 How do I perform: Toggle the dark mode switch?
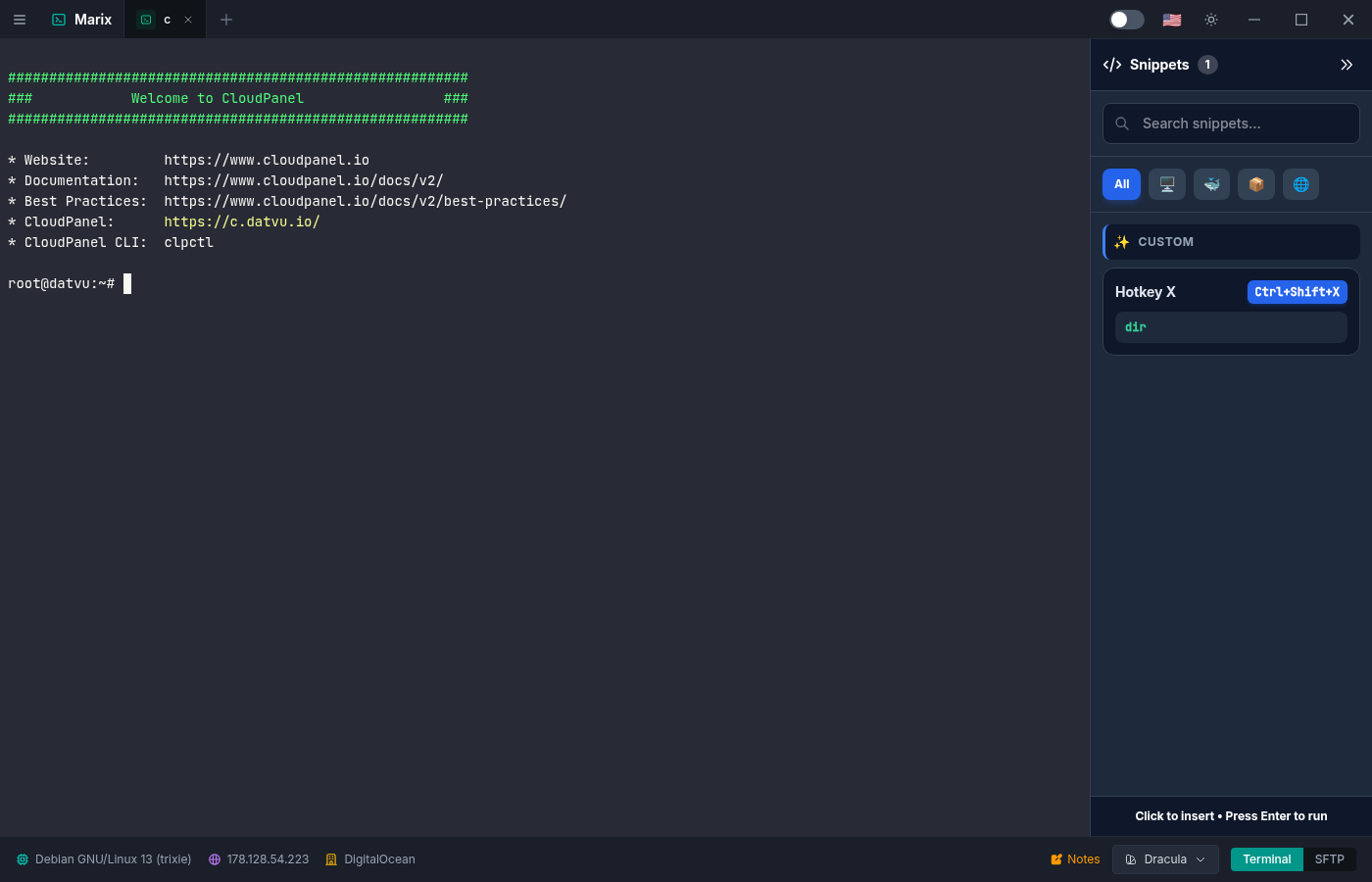pos(1125,19)
